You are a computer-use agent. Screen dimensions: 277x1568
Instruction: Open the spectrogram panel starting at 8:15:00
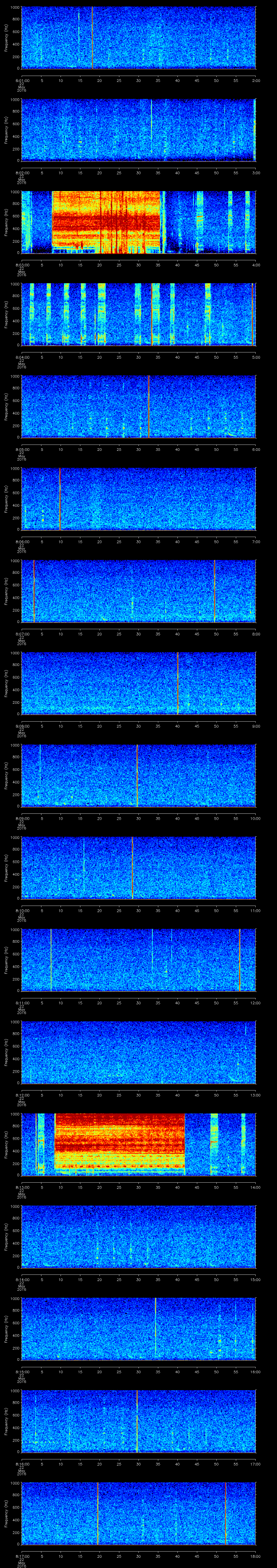[x=138, y=1329]
